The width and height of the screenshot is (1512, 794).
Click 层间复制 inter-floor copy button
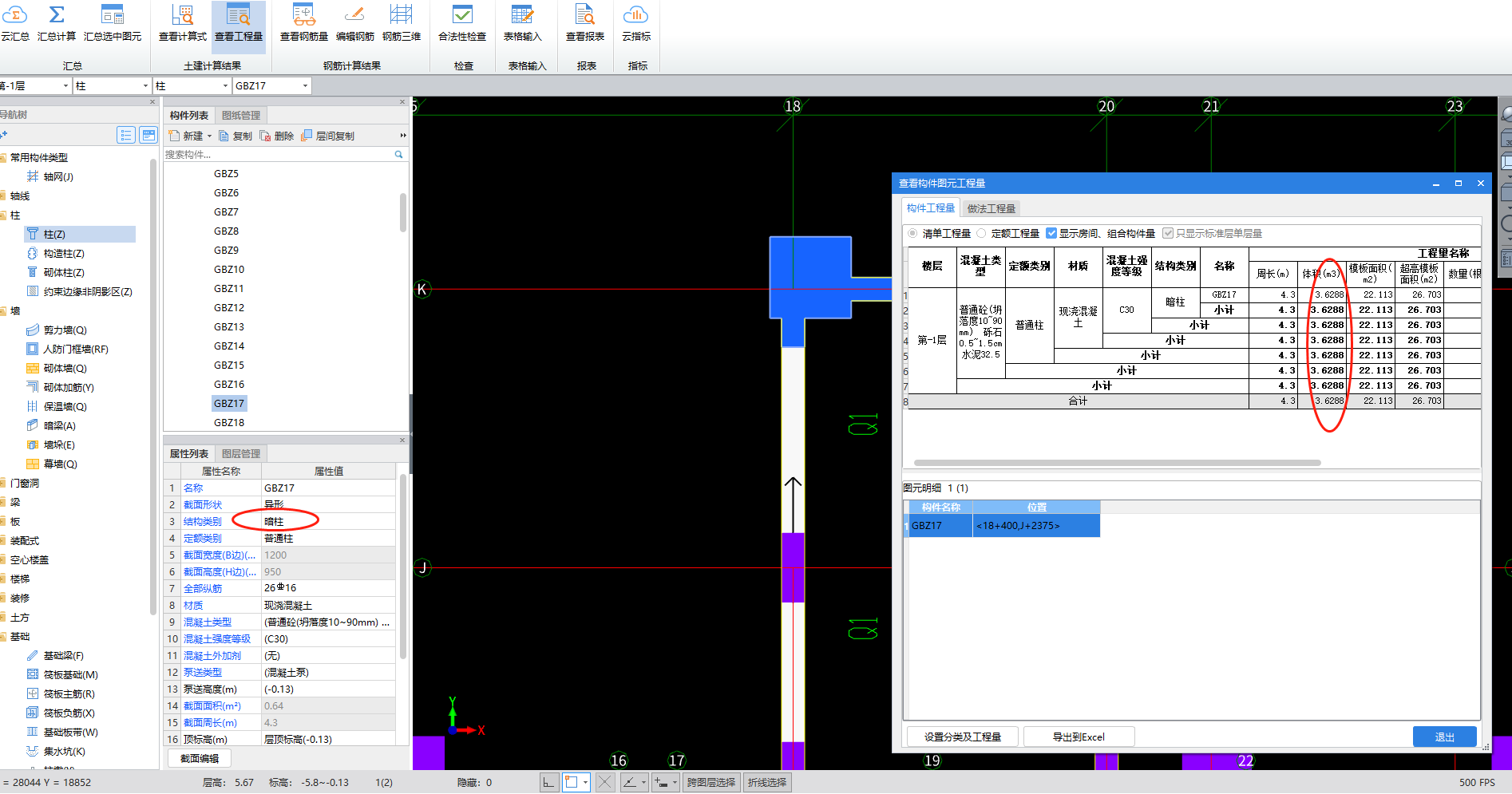click(x=328, y=136)
